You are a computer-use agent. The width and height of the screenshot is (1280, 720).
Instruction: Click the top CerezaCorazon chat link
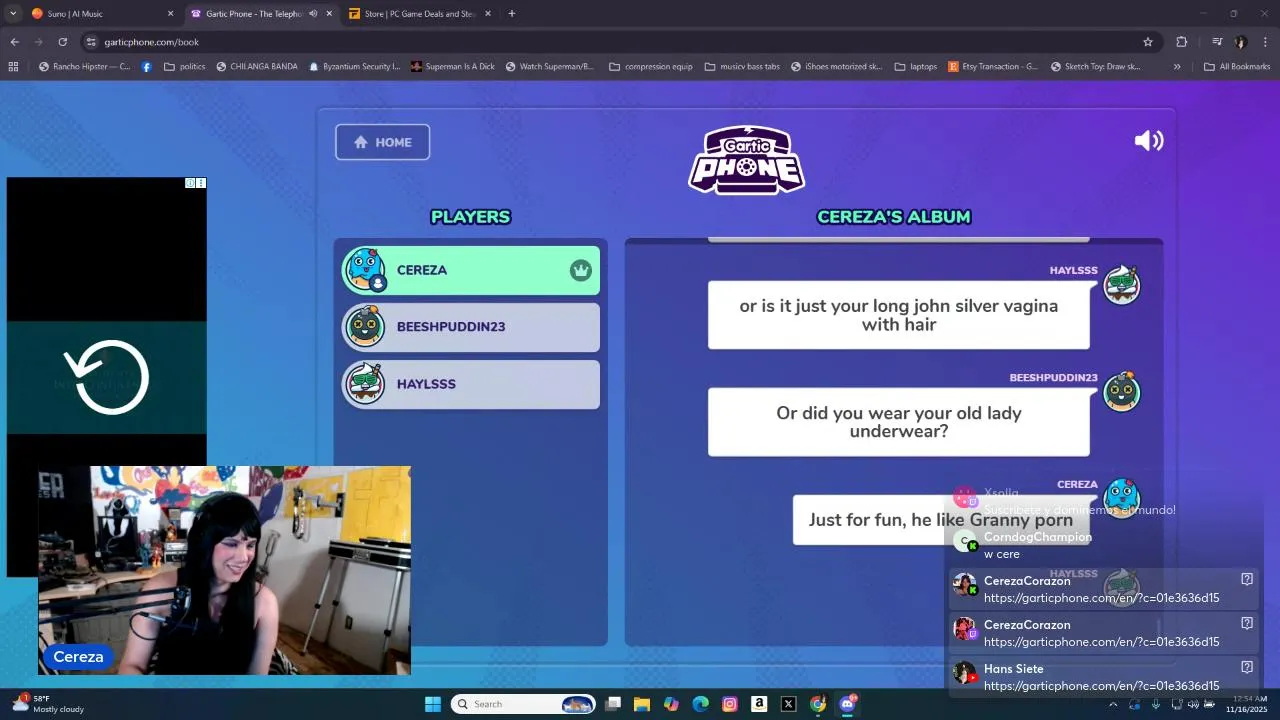(x=1101, y=598)
